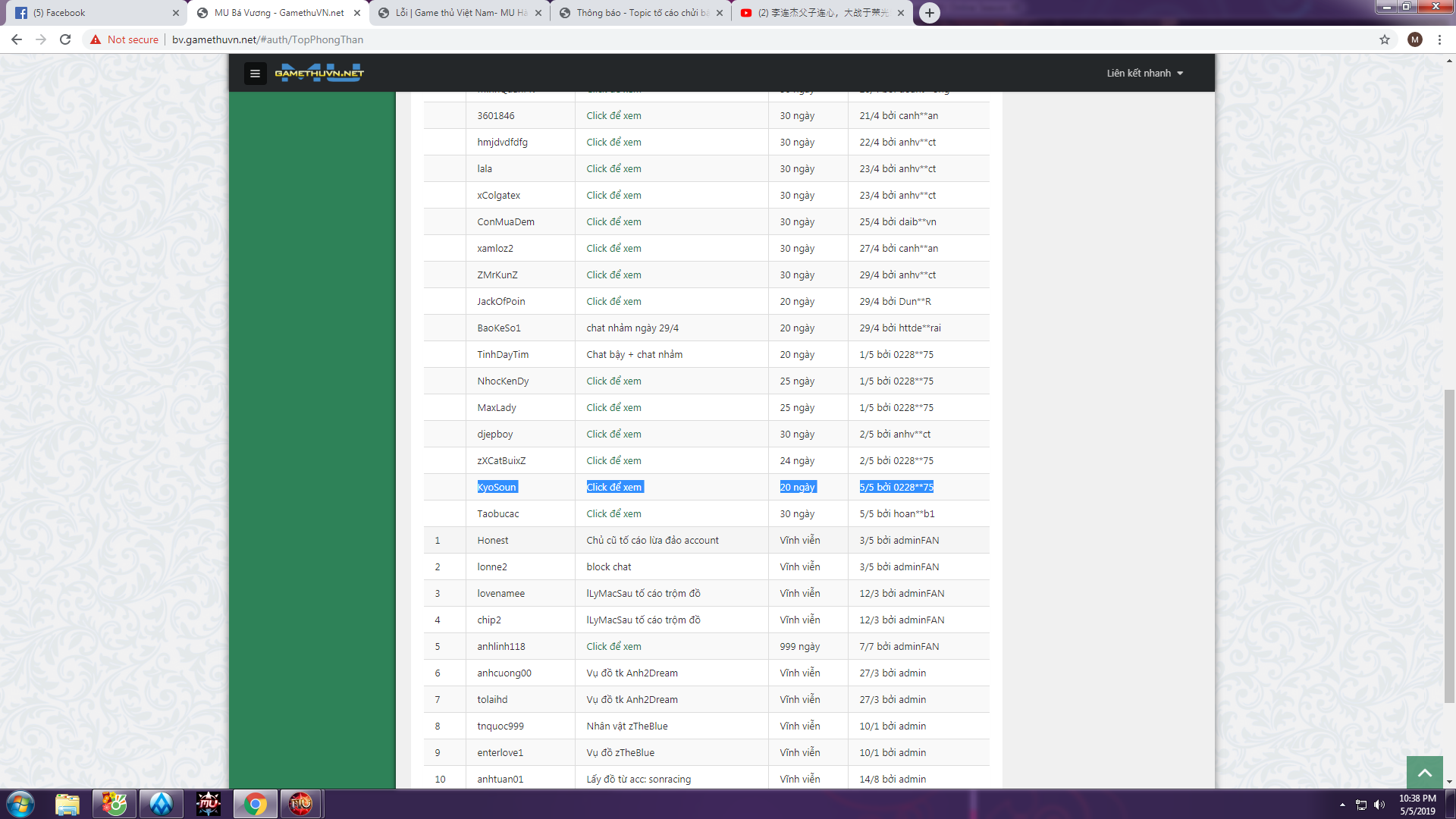Open Chrome three-dot menu

pos(1439,39)
